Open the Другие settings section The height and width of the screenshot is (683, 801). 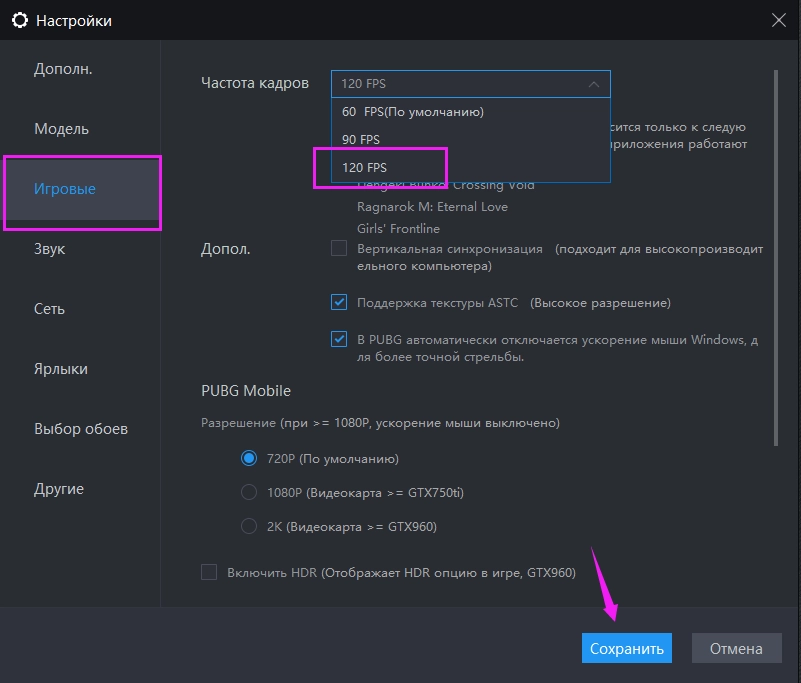click(60, 488)
